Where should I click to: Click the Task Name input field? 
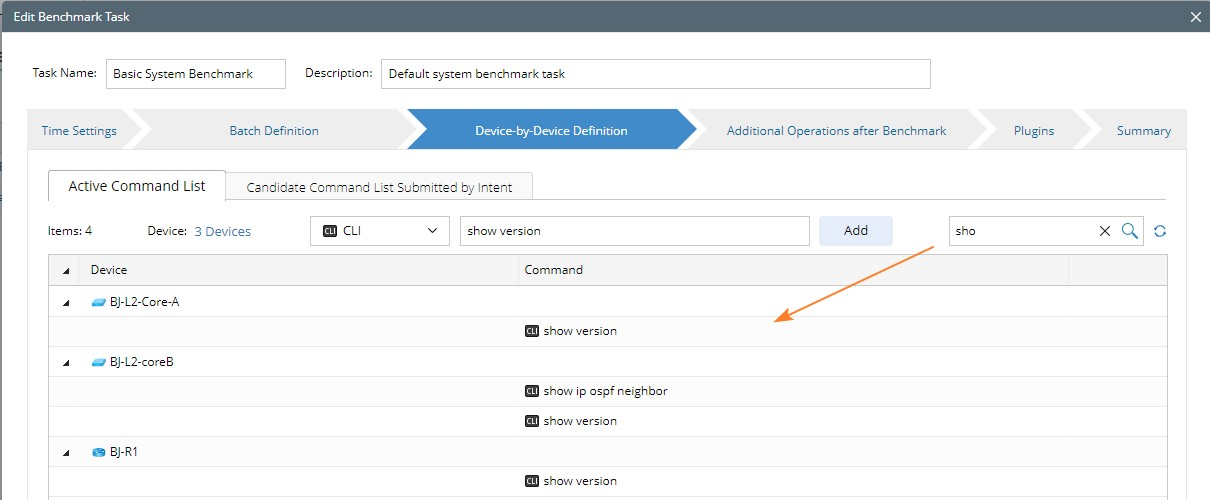pos(195,74)
